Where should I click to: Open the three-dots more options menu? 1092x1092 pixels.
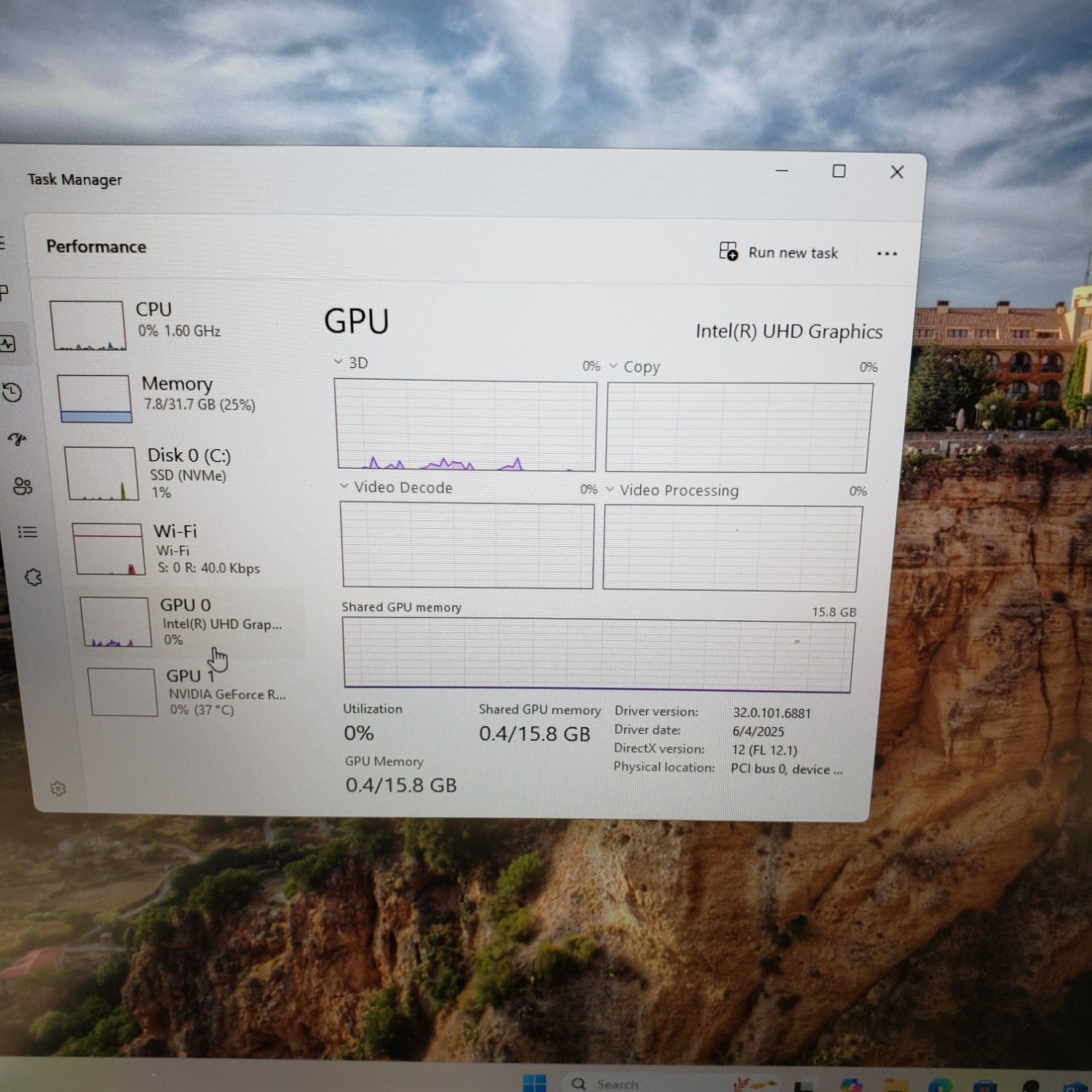pos(887,253)
